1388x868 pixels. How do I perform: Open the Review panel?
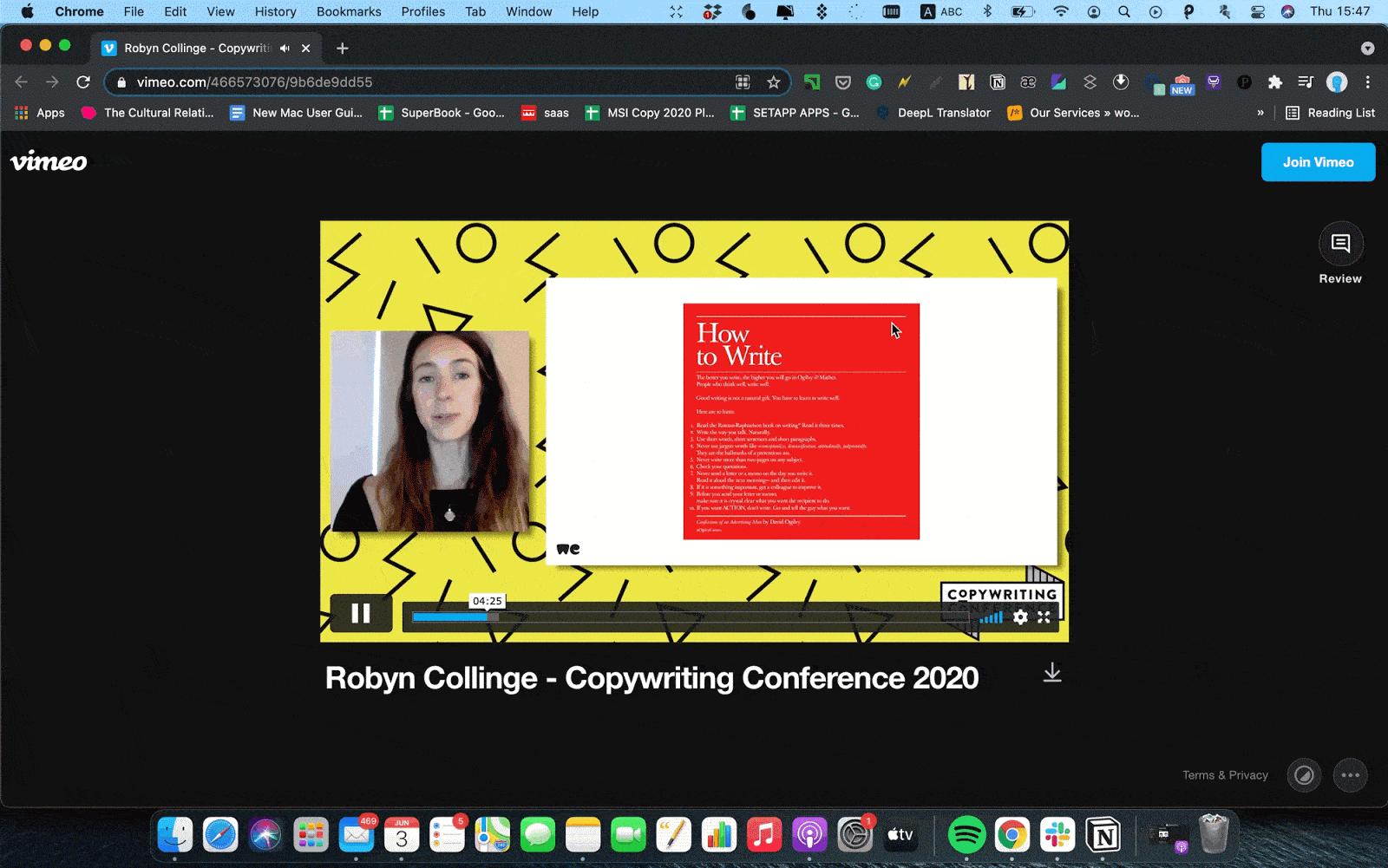(1339, 245)
